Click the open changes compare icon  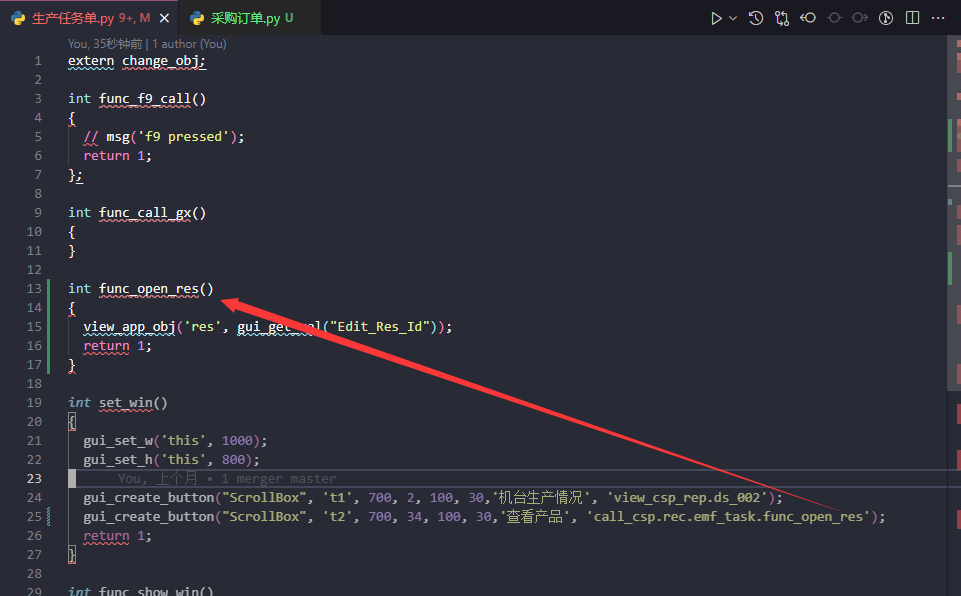782,18
